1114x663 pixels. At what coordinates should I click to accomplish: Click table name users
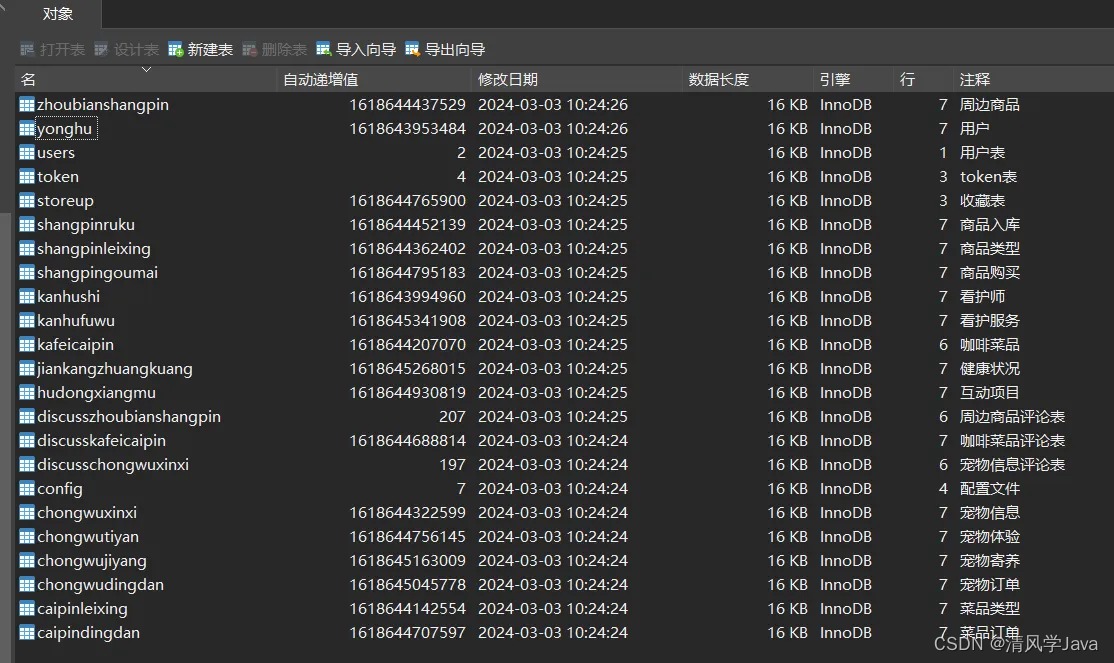point(56,153)
